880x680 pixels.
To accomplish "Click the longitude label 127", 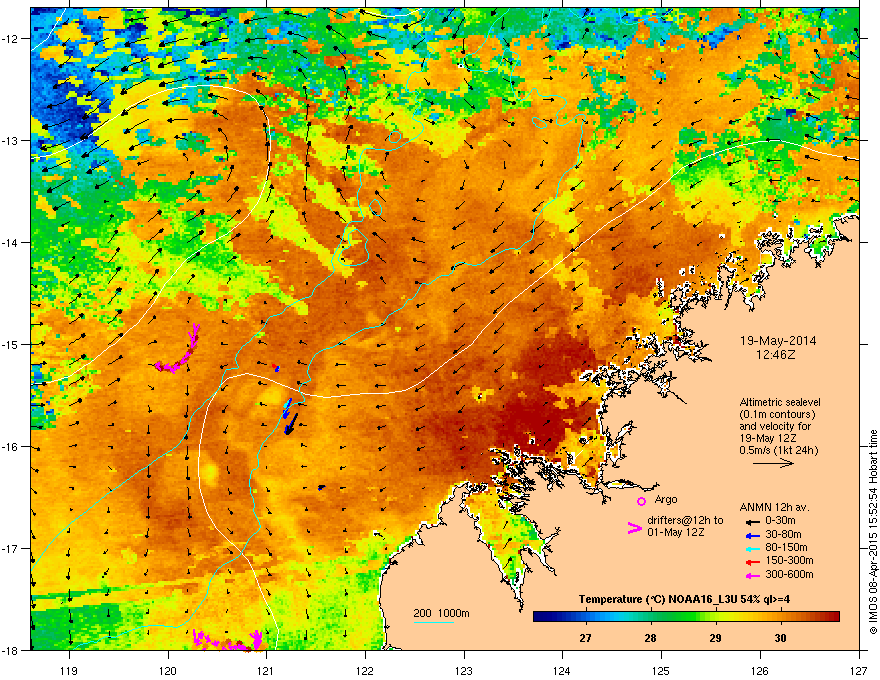I will pyautogui.click(x=859, y=670).
